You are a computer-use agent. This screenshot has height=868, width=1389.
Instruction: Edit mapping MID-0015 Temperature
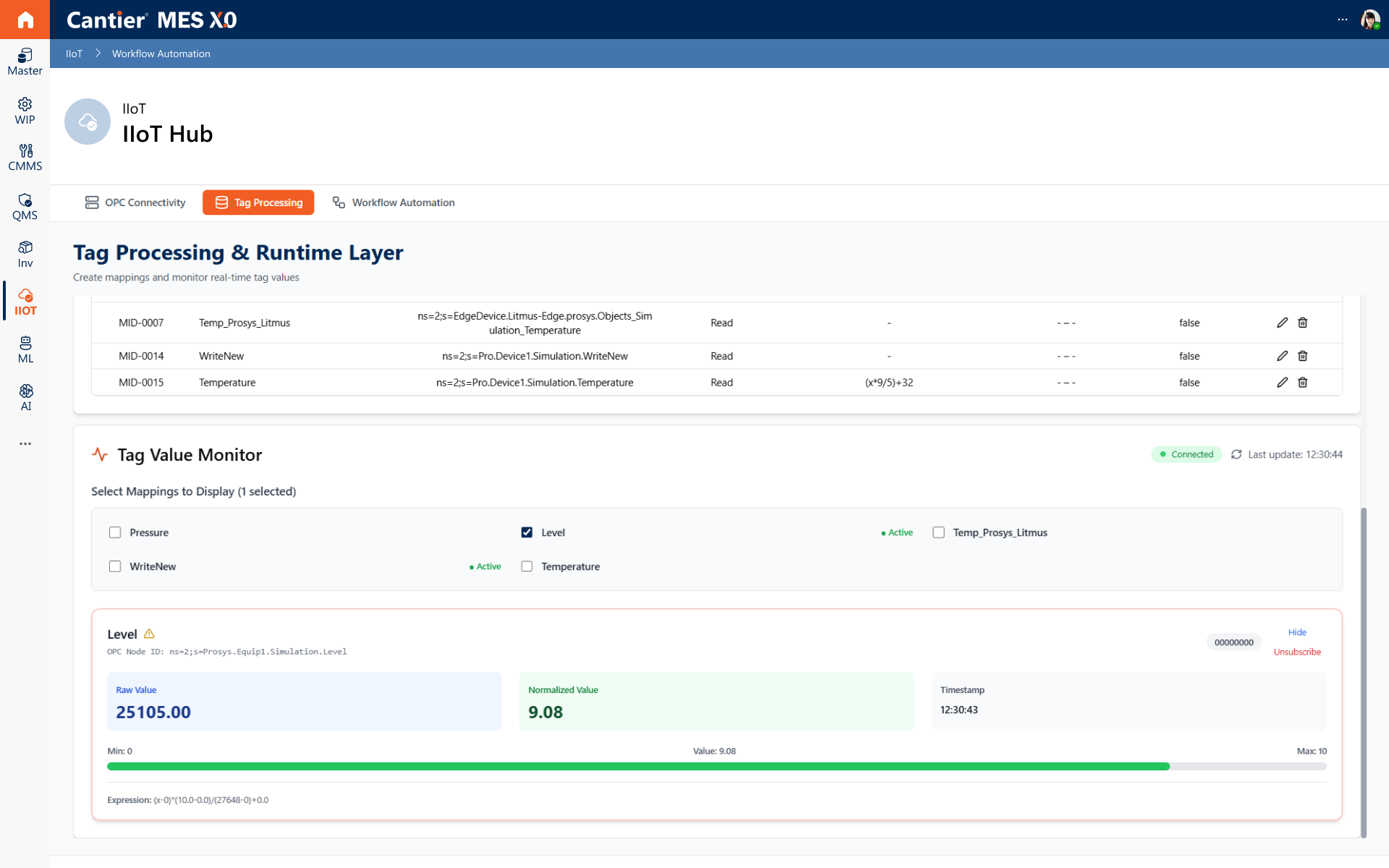[x=1282, y=382]
